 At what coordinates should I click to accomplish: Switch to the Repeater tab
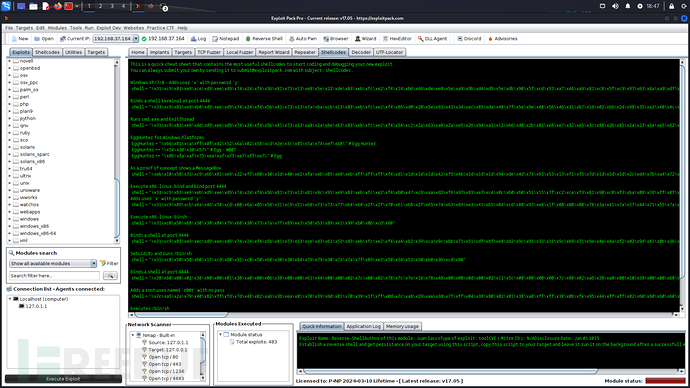[x=305, y=52]
